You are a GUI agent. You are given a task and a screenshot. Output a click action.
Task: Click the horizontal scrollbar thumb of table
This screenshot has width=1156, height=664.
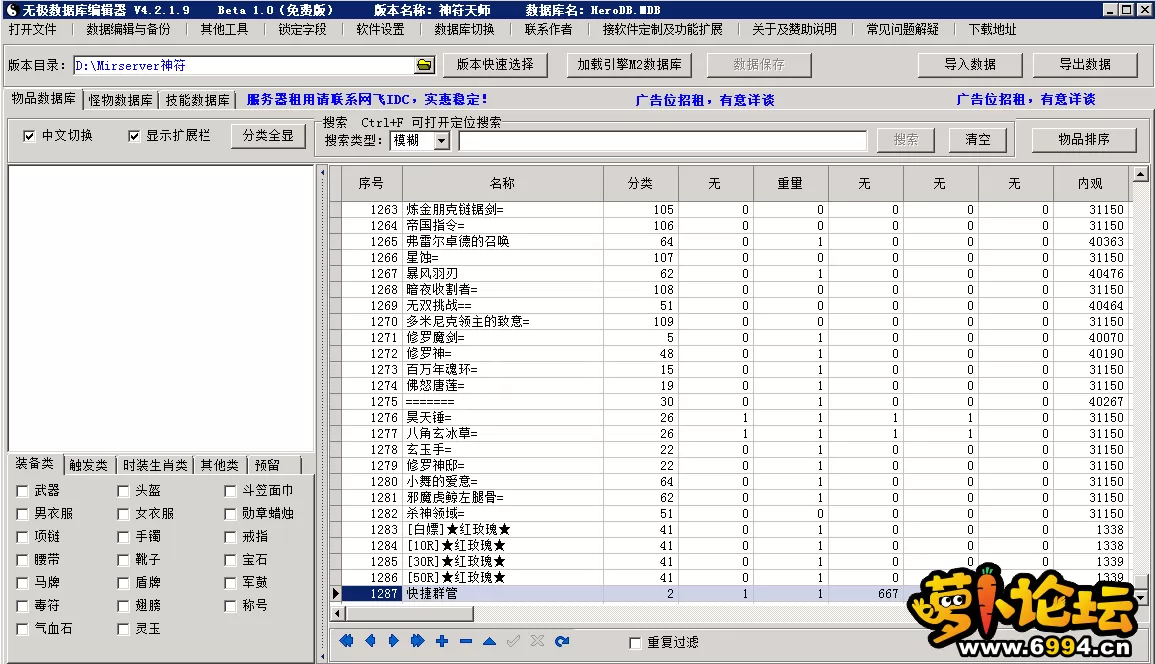pyautogui.click(x=409, y=613)
